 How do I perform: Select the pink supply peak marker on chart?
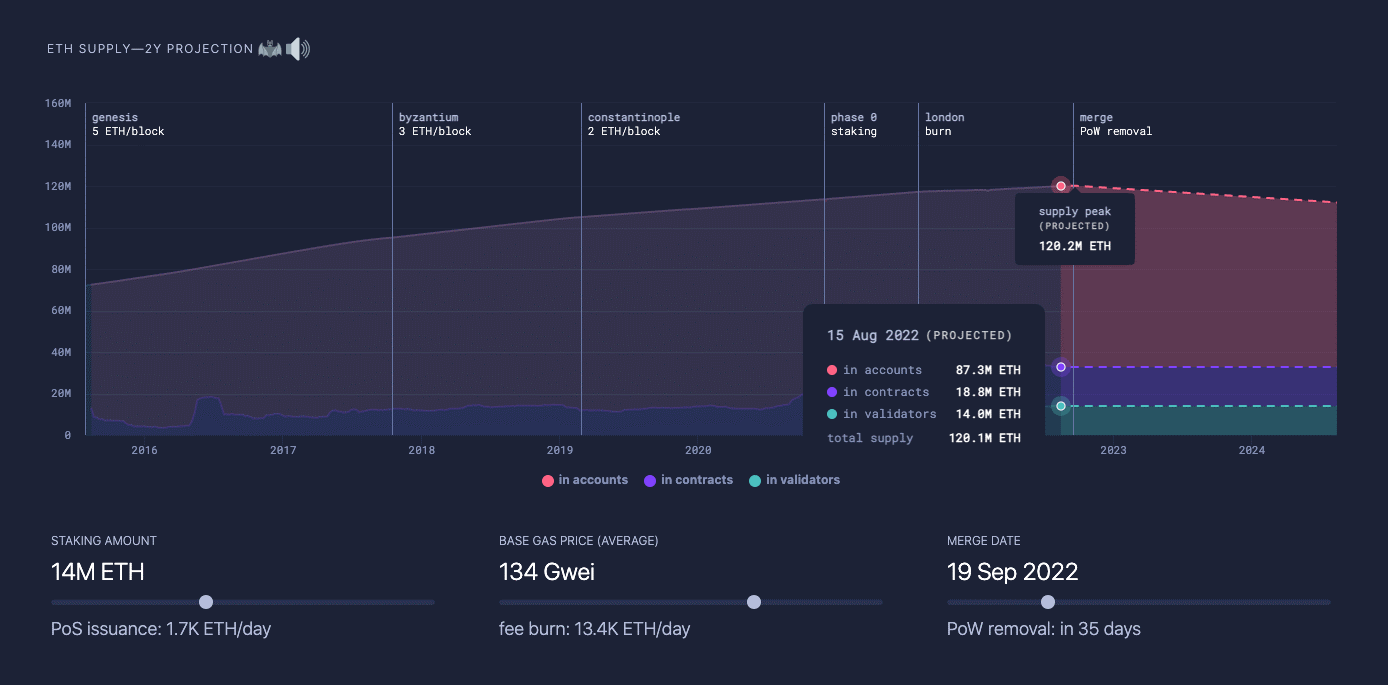click(1060, 185)
